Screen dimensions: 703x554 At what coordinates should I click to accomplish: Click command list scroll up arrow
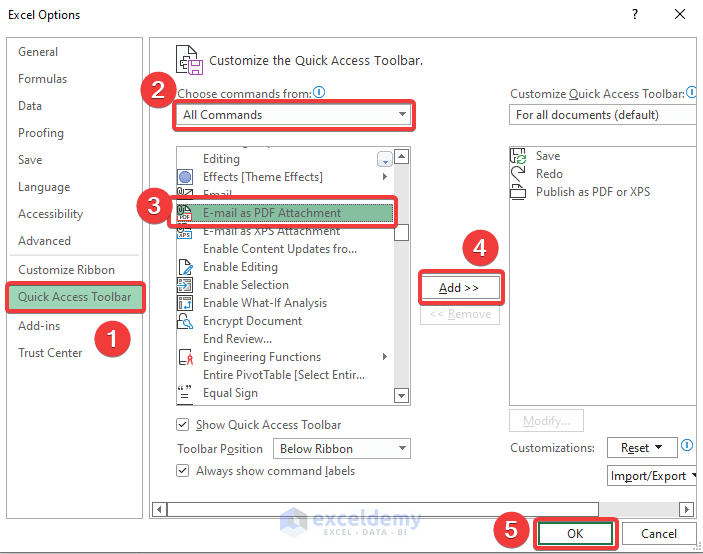(x=401, y=157)
